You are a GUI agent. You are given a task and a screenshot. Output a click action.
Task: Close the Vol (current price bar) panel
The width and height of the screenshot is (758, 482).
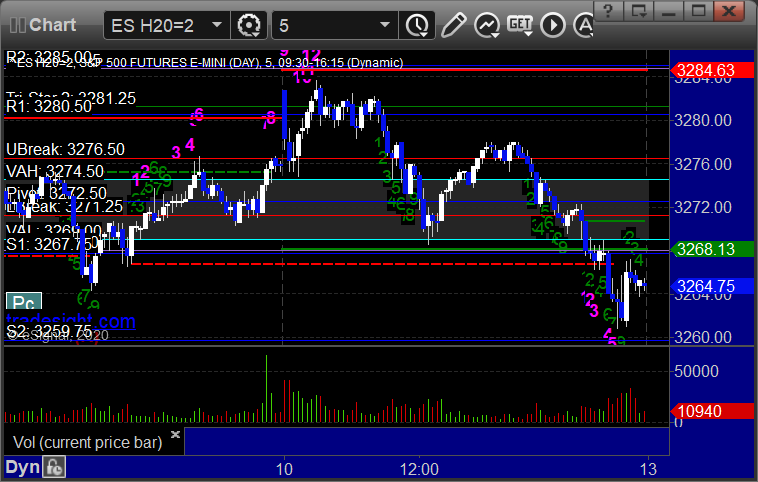click(x=175, y=434)
